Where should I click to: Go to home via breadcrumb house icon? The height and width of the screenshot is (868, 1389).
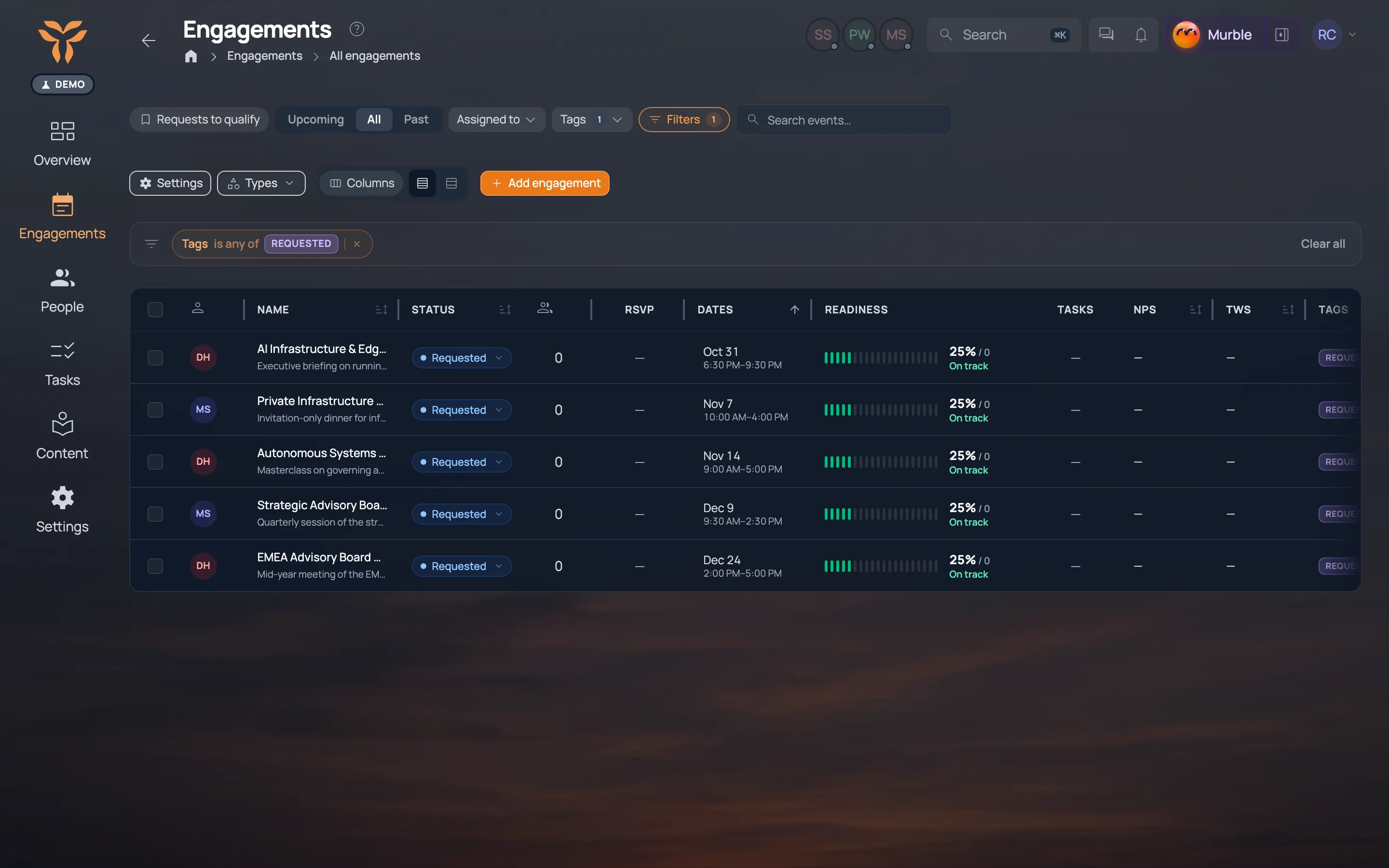point(191,56)
